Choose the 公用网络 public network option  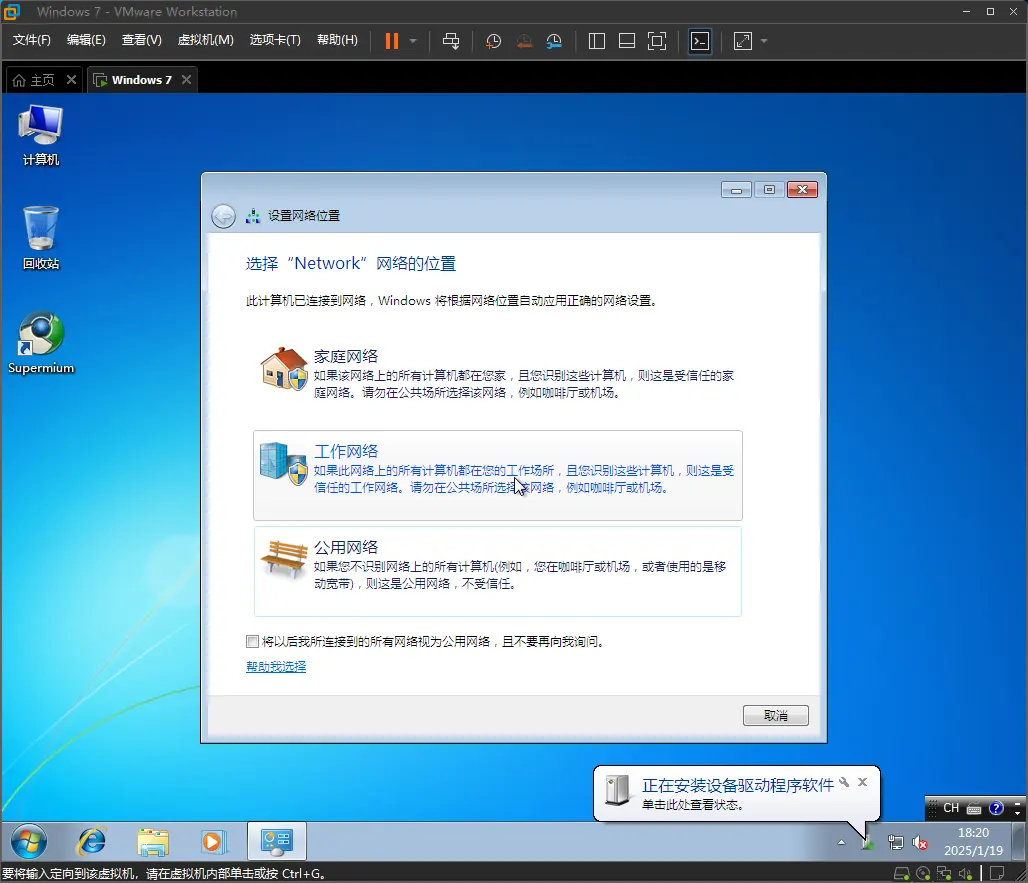click(498, 571)
